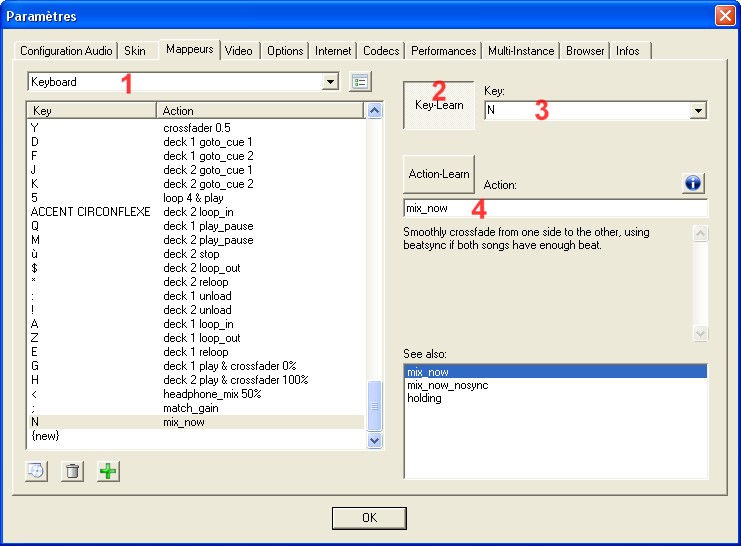Select the Codecs tab
Screen dimensions: 741x546
[x=381, y=50]
